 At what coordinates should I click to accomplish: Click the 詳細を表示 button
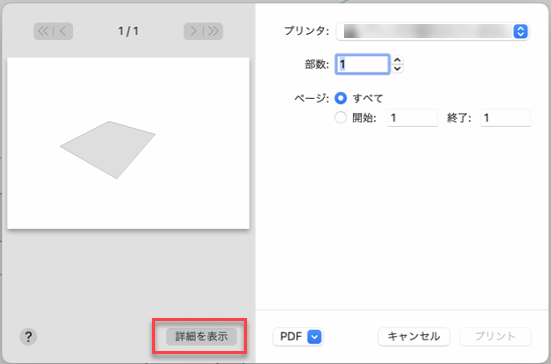click(x=201, y=337)
